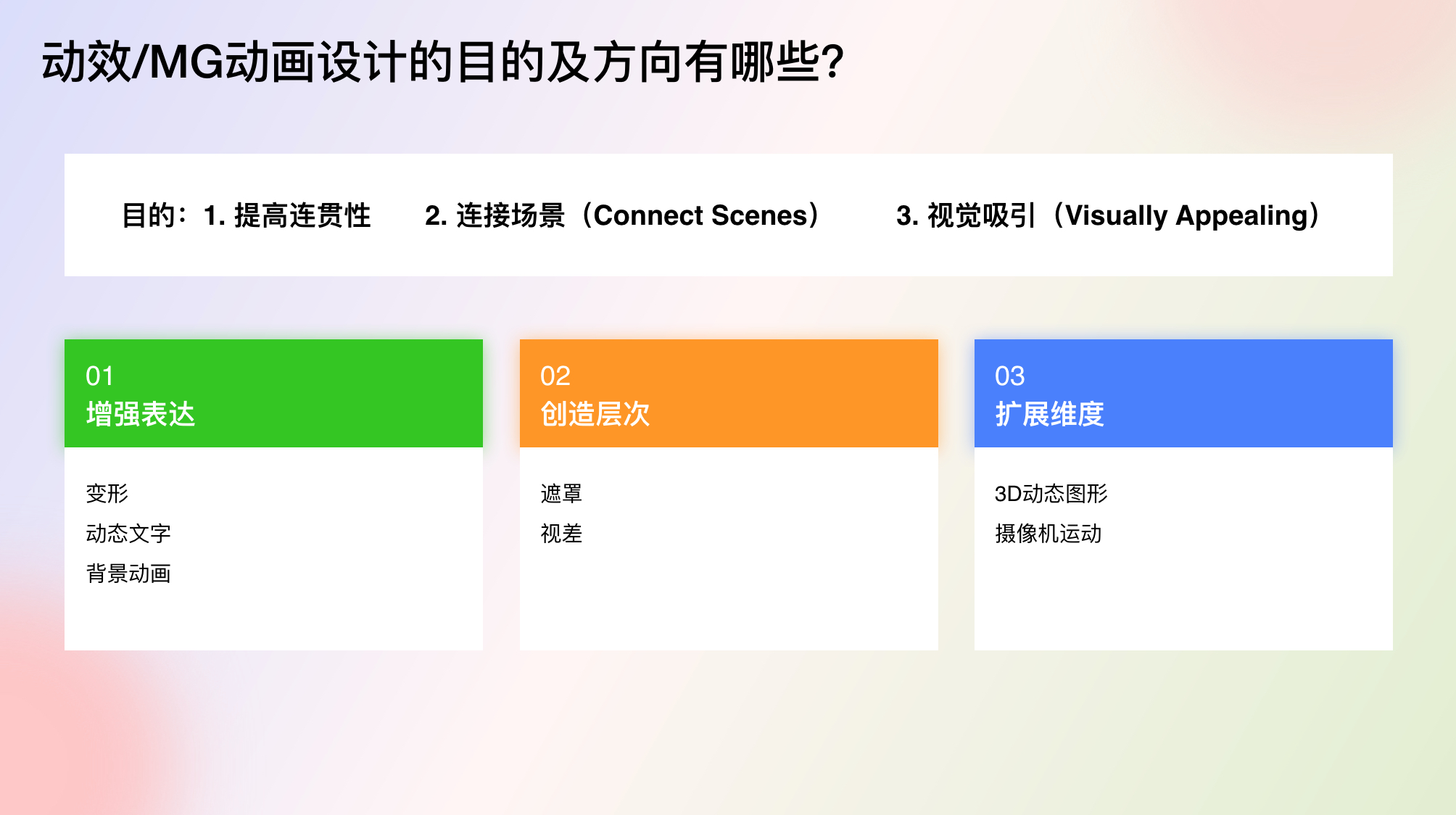Image resolution: width=1456 pixels, height=815 pixels.
Task: Click the 背景动画 list item
Action: [128, 574]
